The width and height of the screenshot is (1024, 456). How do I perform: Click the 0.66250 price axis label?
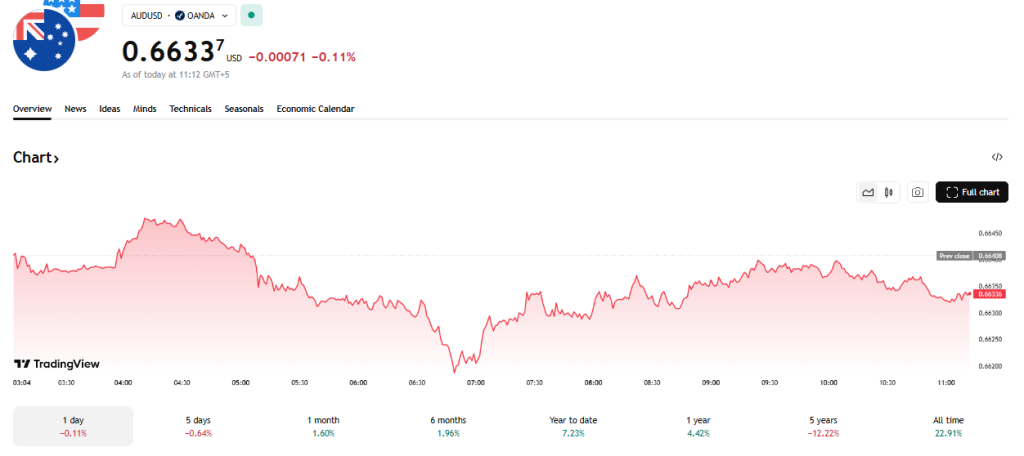(989, 339)
